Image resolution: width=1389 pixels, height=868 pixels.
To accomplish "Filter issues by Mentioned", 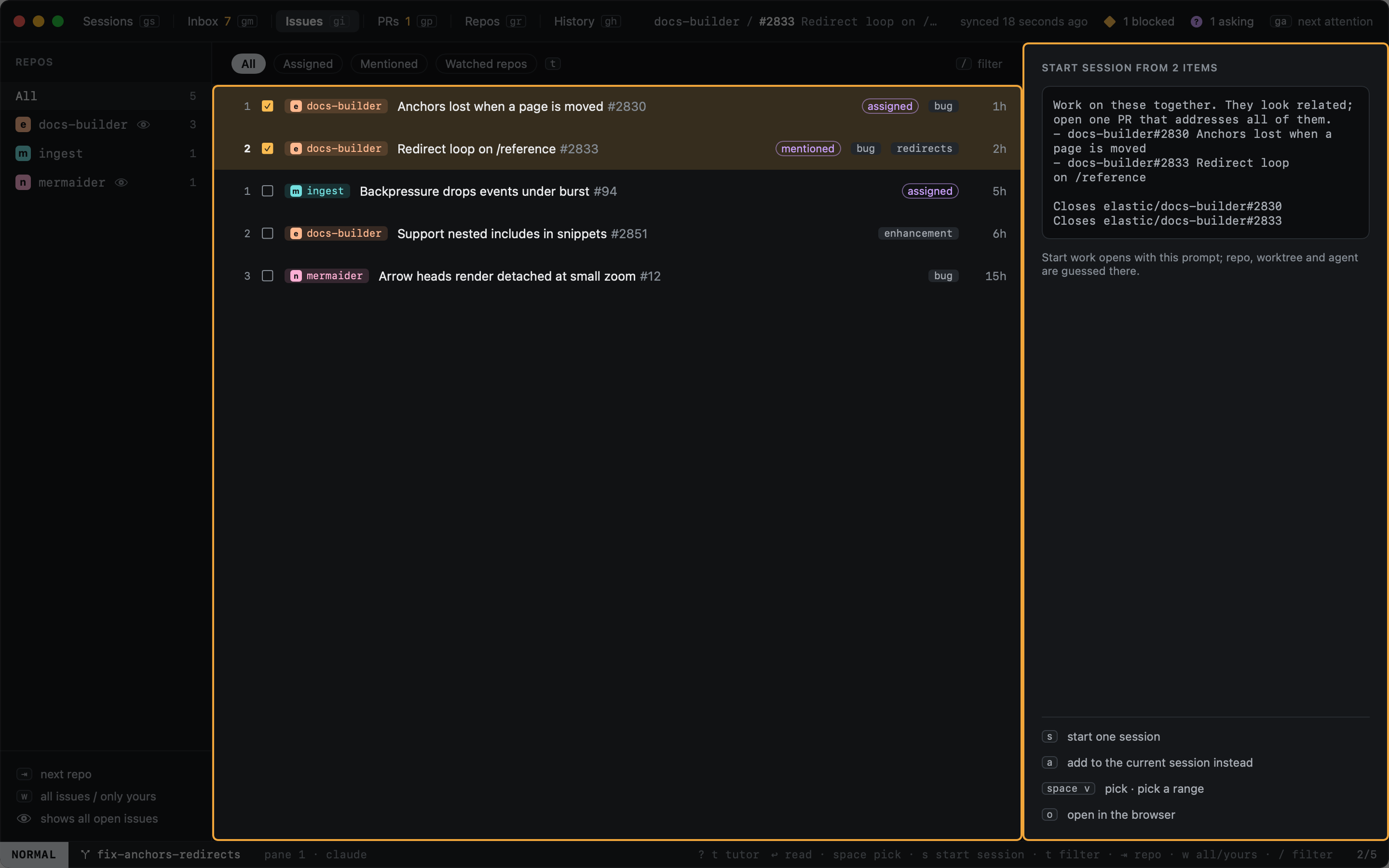I will coord(389,64).
